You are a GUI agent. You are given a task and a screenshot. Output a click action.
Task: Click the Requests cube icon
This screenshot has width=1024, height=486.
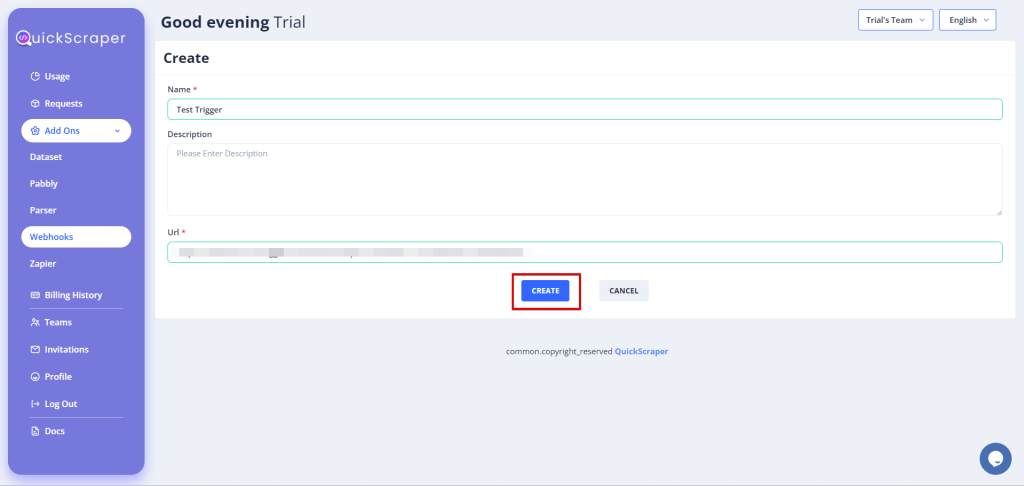click(35, 104)
